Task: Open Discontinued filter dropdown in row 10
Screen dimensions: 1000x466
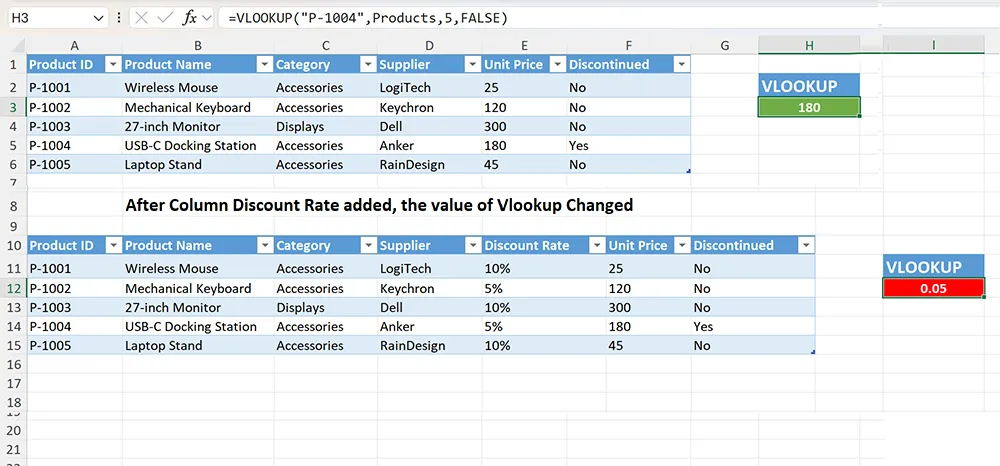Action: pyautogui.click(x=805, y=245)
